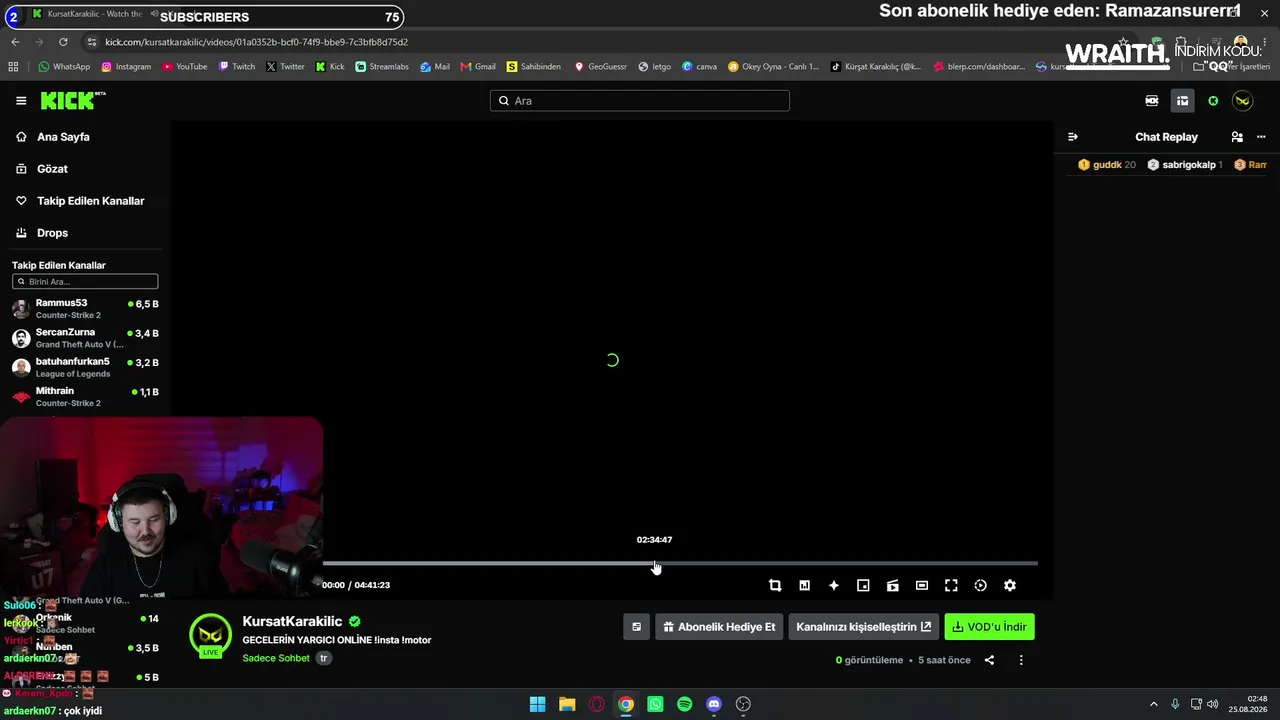Click the KursatKarakilic channel name

(x=292, y=622)
